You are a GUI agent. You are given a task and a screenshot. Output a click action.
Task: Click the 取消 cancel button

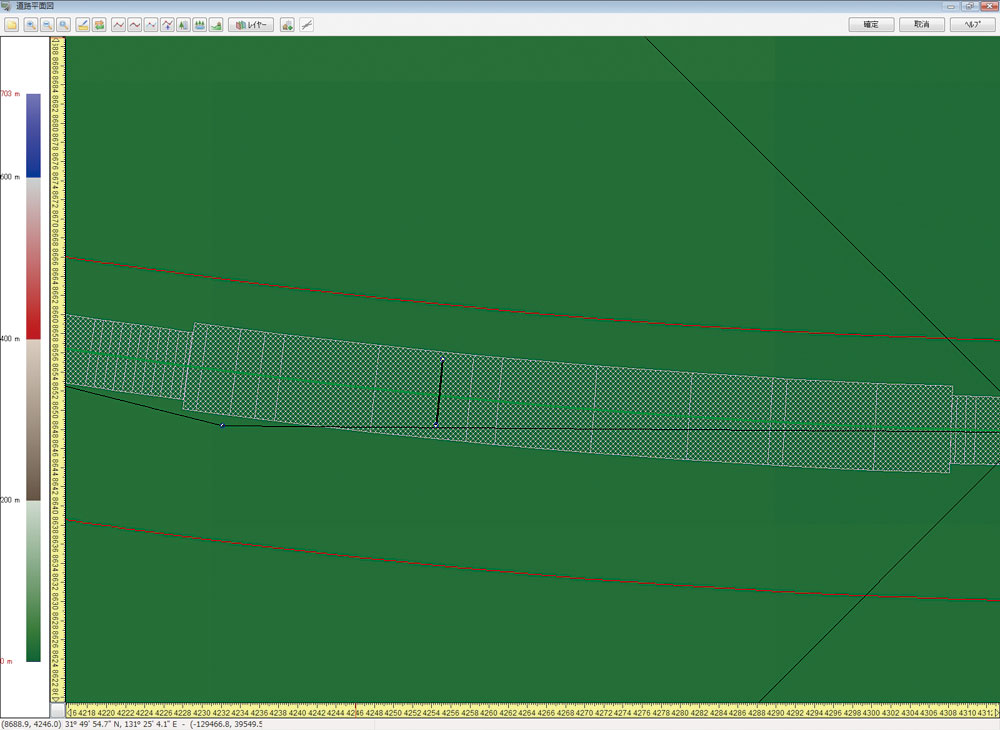coord(922,24)
